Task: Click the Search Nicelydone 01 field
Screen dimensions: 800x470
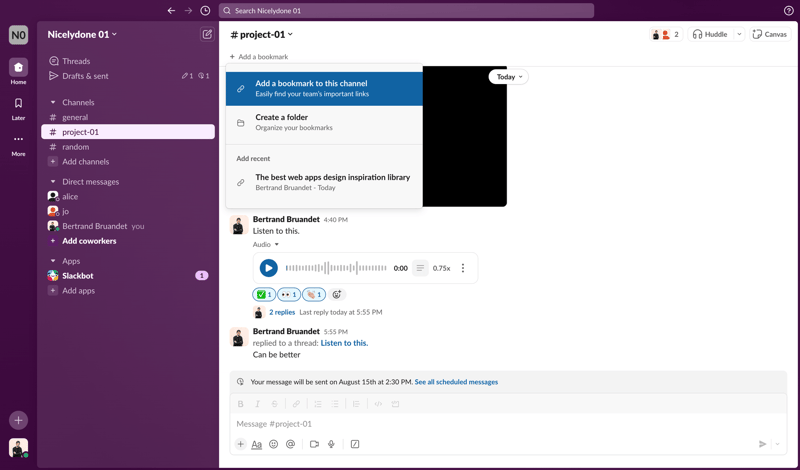Action: pyautogui.click(x=406, y=11)
